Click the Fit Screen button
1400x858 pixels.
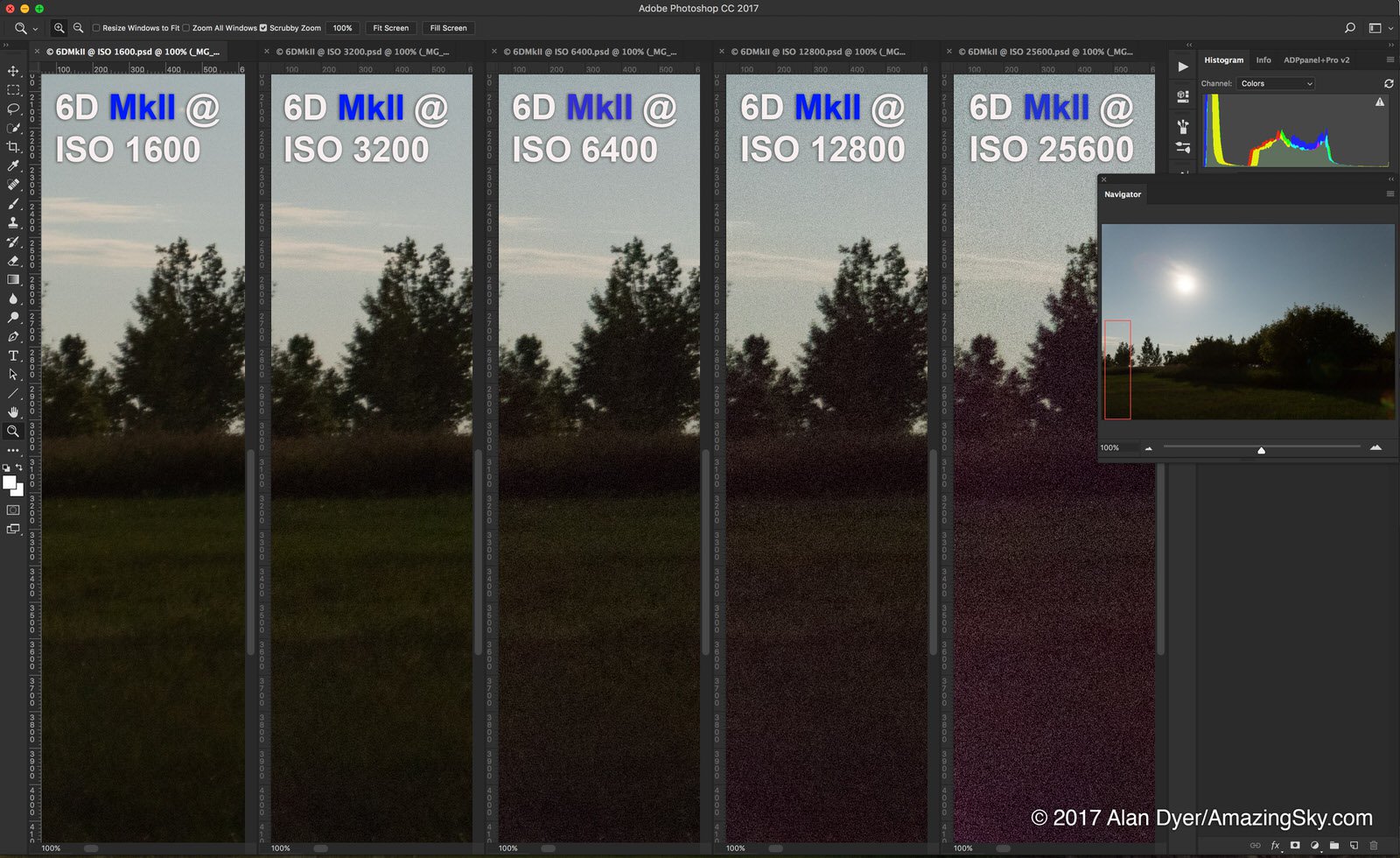pyautogui.click(x=390, y=28)
